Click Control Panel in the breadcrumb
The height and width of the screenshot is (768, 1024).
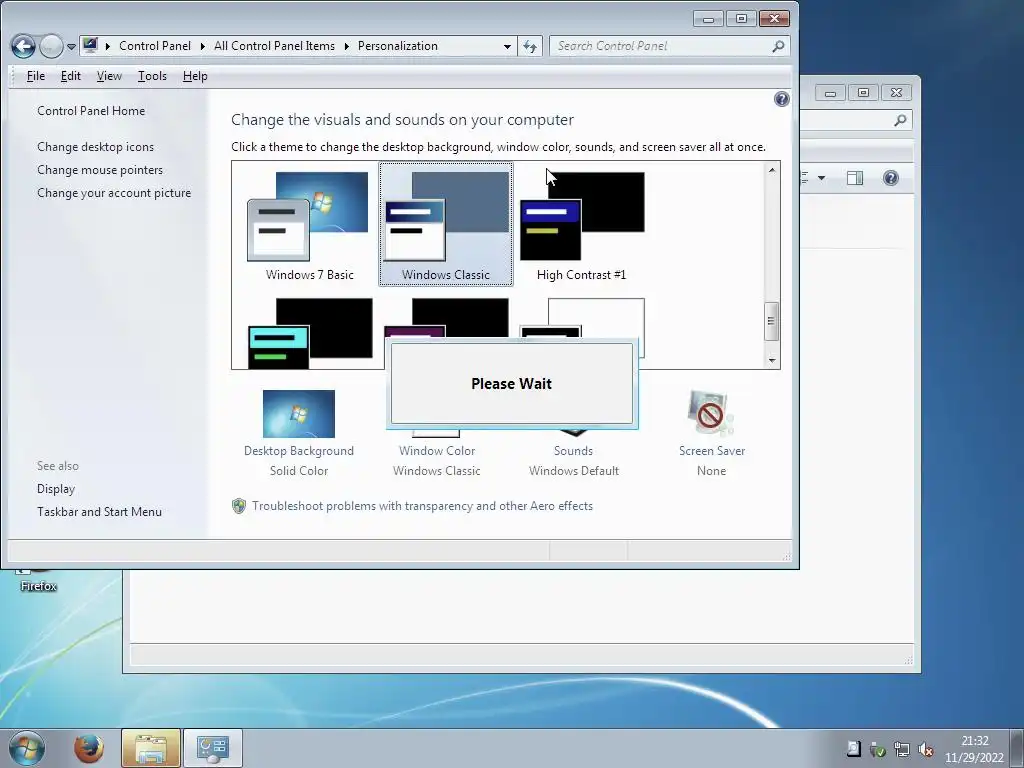tap(155, 46)
